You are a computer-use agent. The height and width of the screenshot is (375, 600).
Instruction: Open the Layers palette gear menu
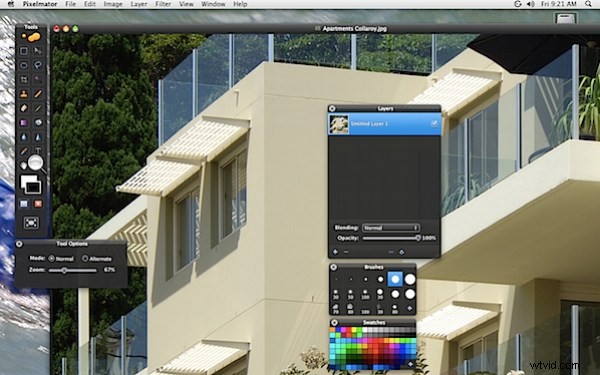402,252
